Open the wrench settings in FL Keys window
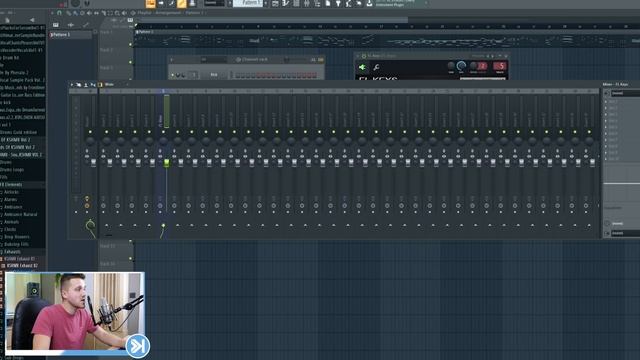640x360 pixels. [376, 67]
